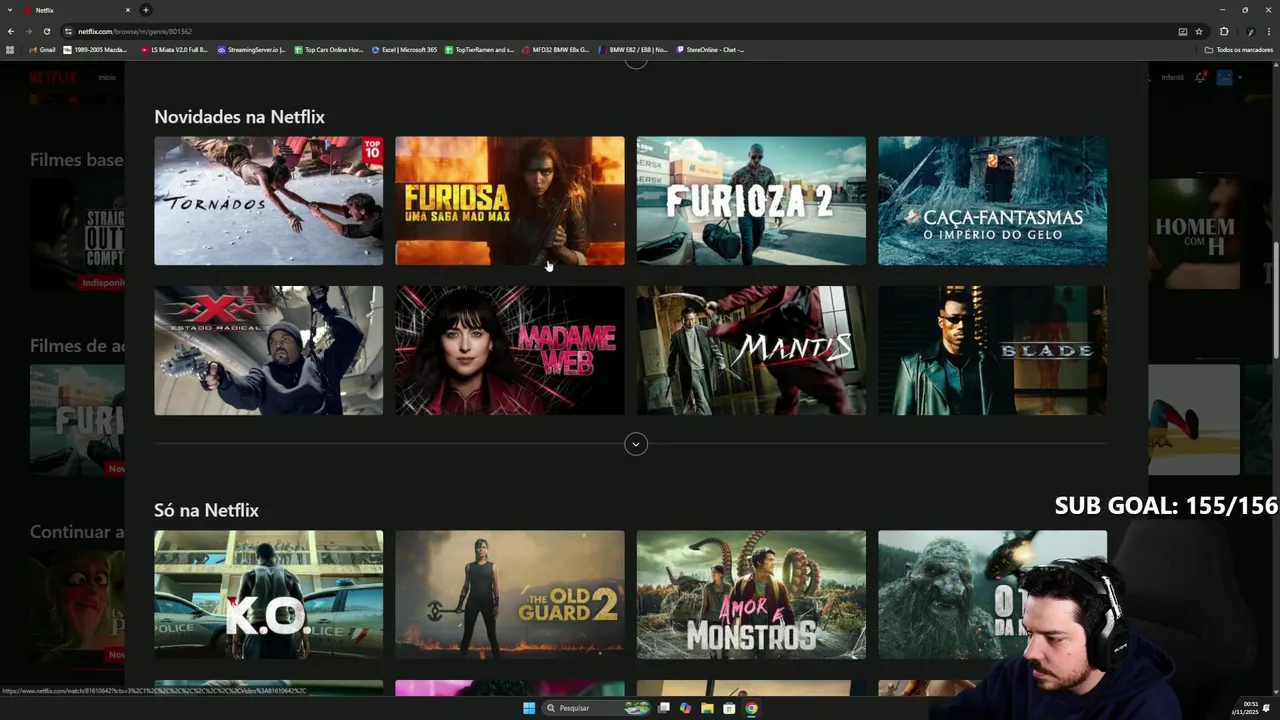
Task: Open the Todos os marcadores folder
Action: pos(1239,49)
